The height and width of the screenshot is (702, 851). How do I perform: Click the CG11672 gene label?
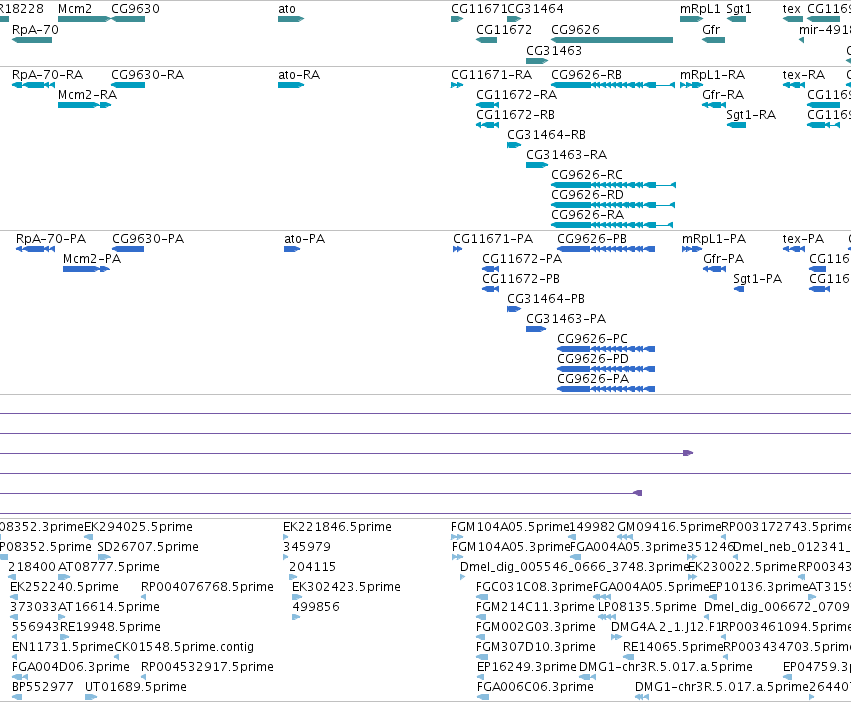(x=504, y=29)
